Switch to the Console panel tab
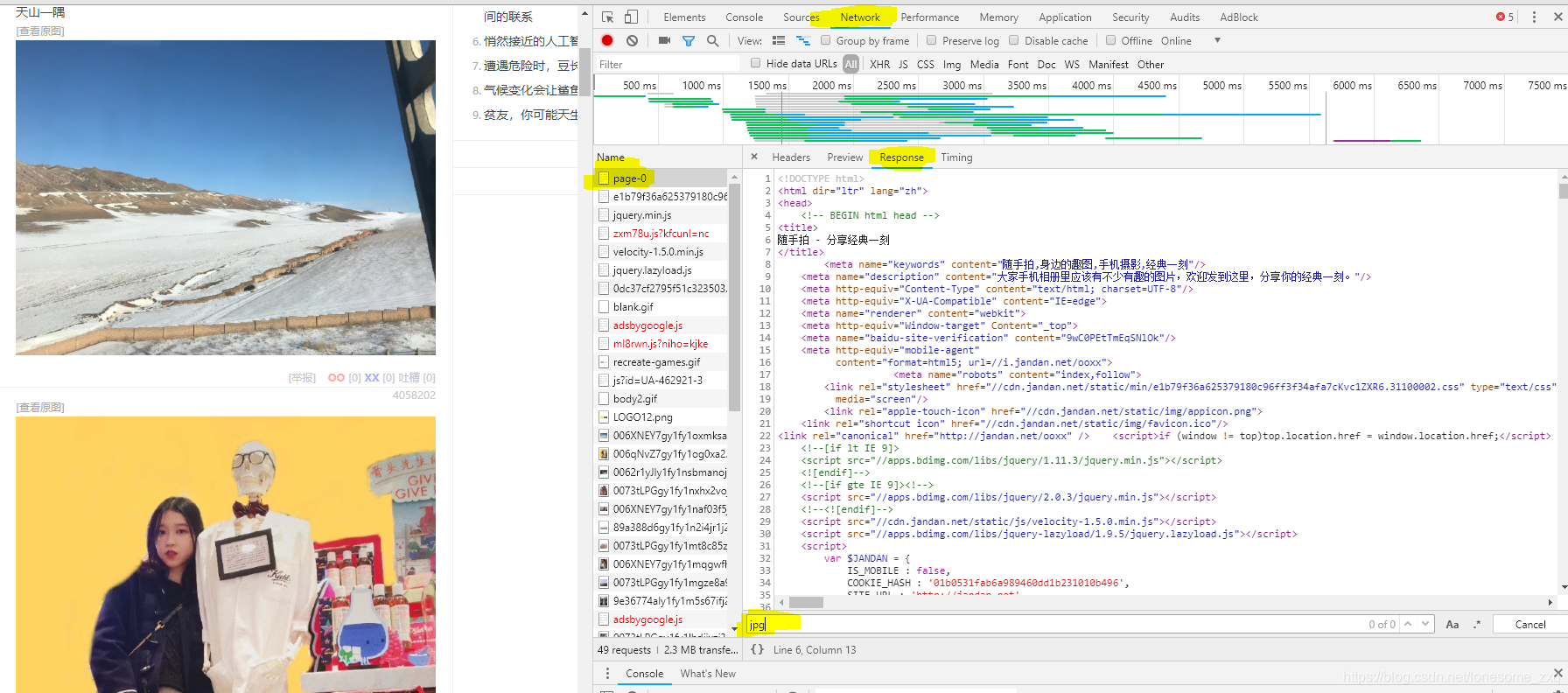Image resolution: width=1568 pixels, height=693 pixels. click(x=745, y=17)
